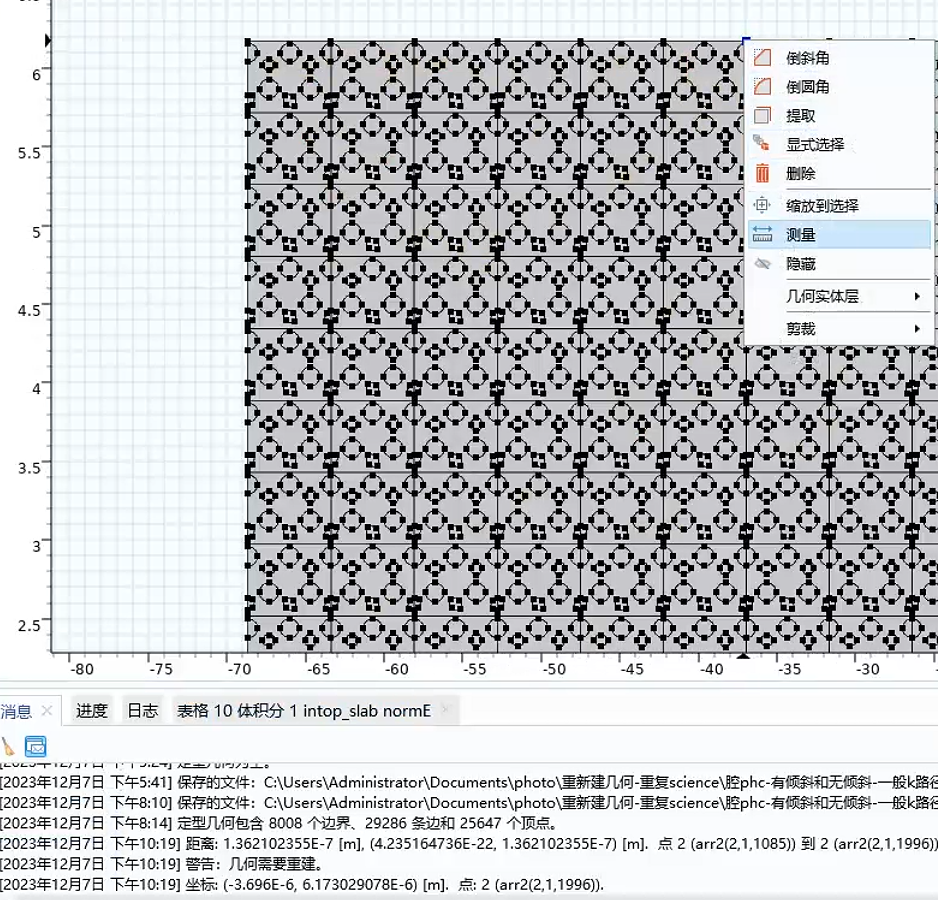
Task: Close the 表格 10 intop_slab normE tab
Action: tap(445, 709)
